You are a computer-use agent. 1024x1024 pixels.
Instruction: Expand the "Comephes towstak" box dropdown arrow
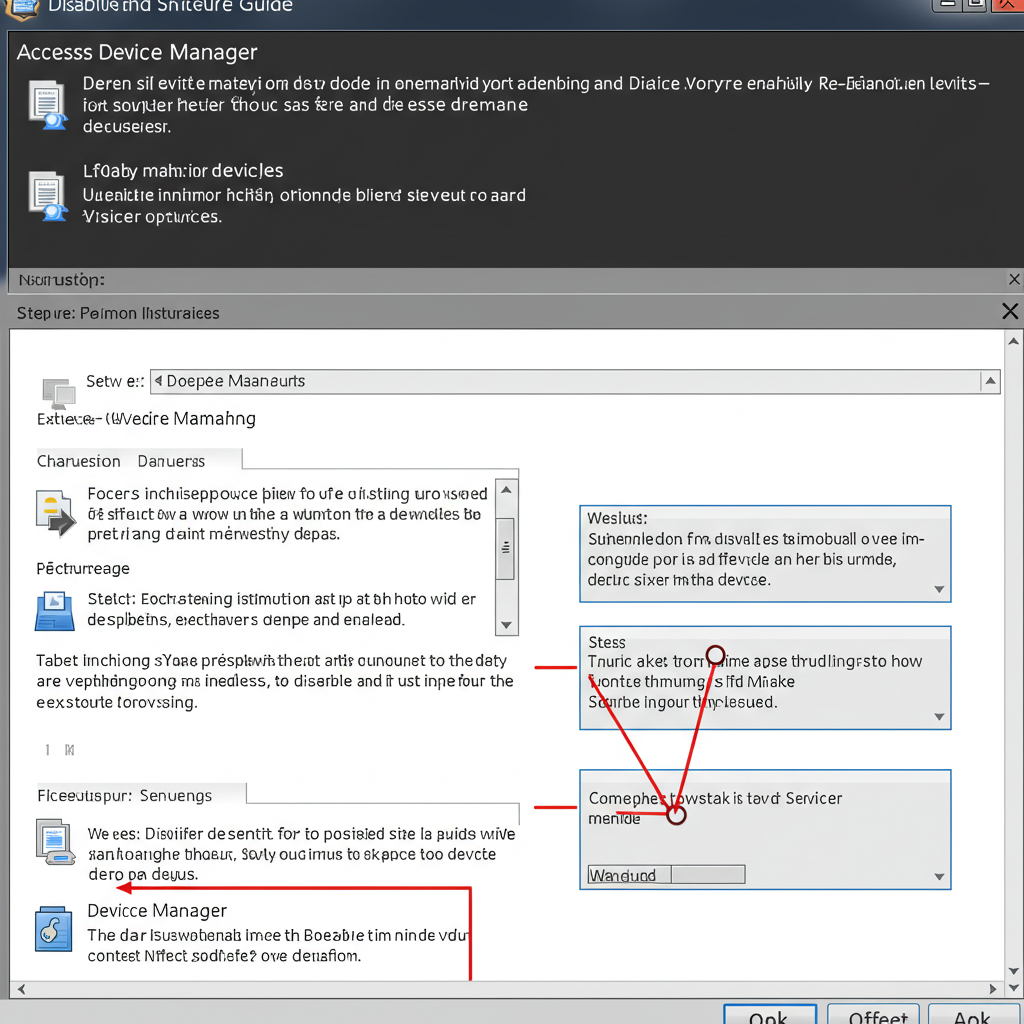point(939,876)
